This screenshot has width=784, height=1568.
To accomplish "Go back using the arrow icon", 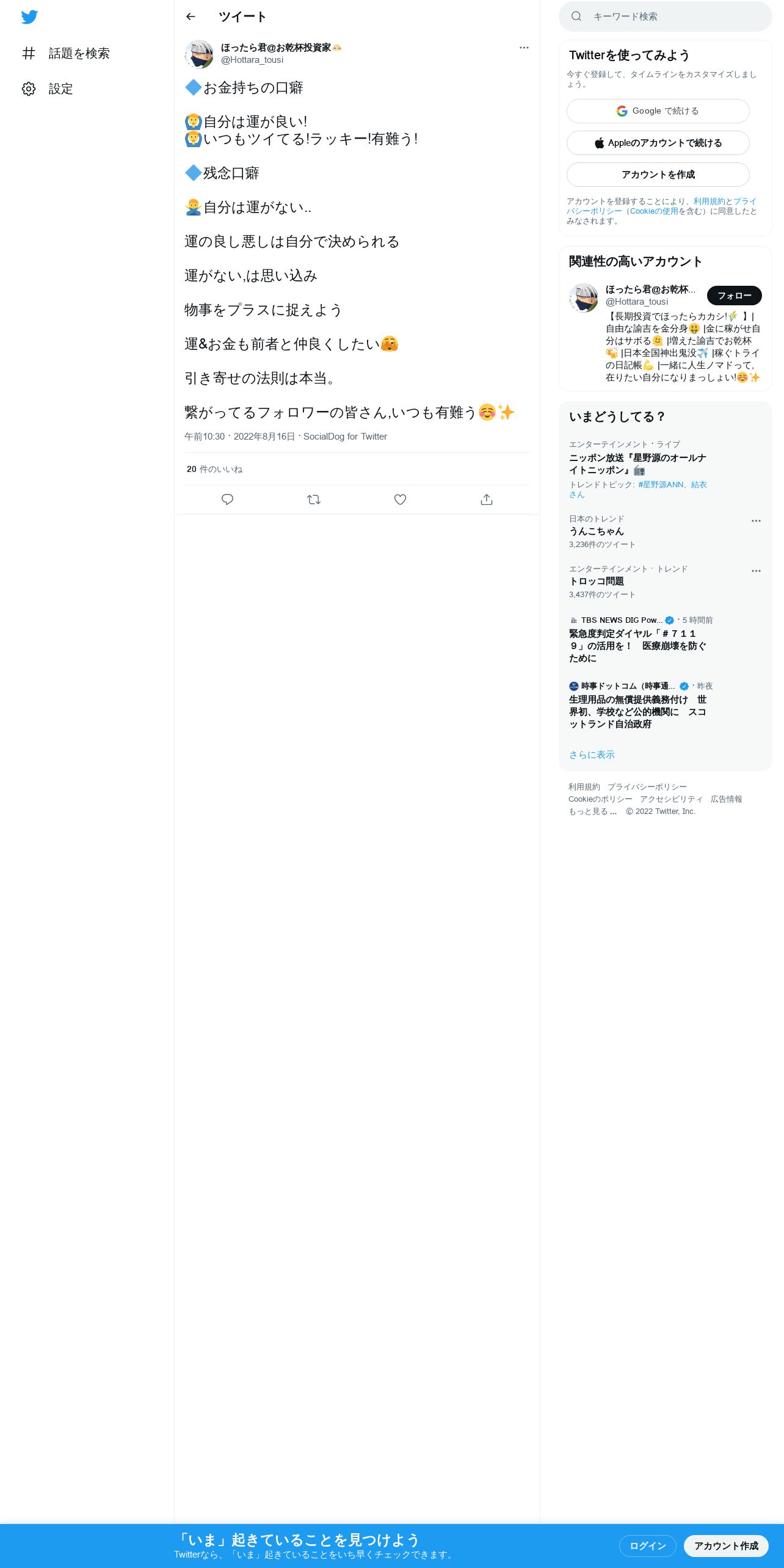I will click(191, 16).
